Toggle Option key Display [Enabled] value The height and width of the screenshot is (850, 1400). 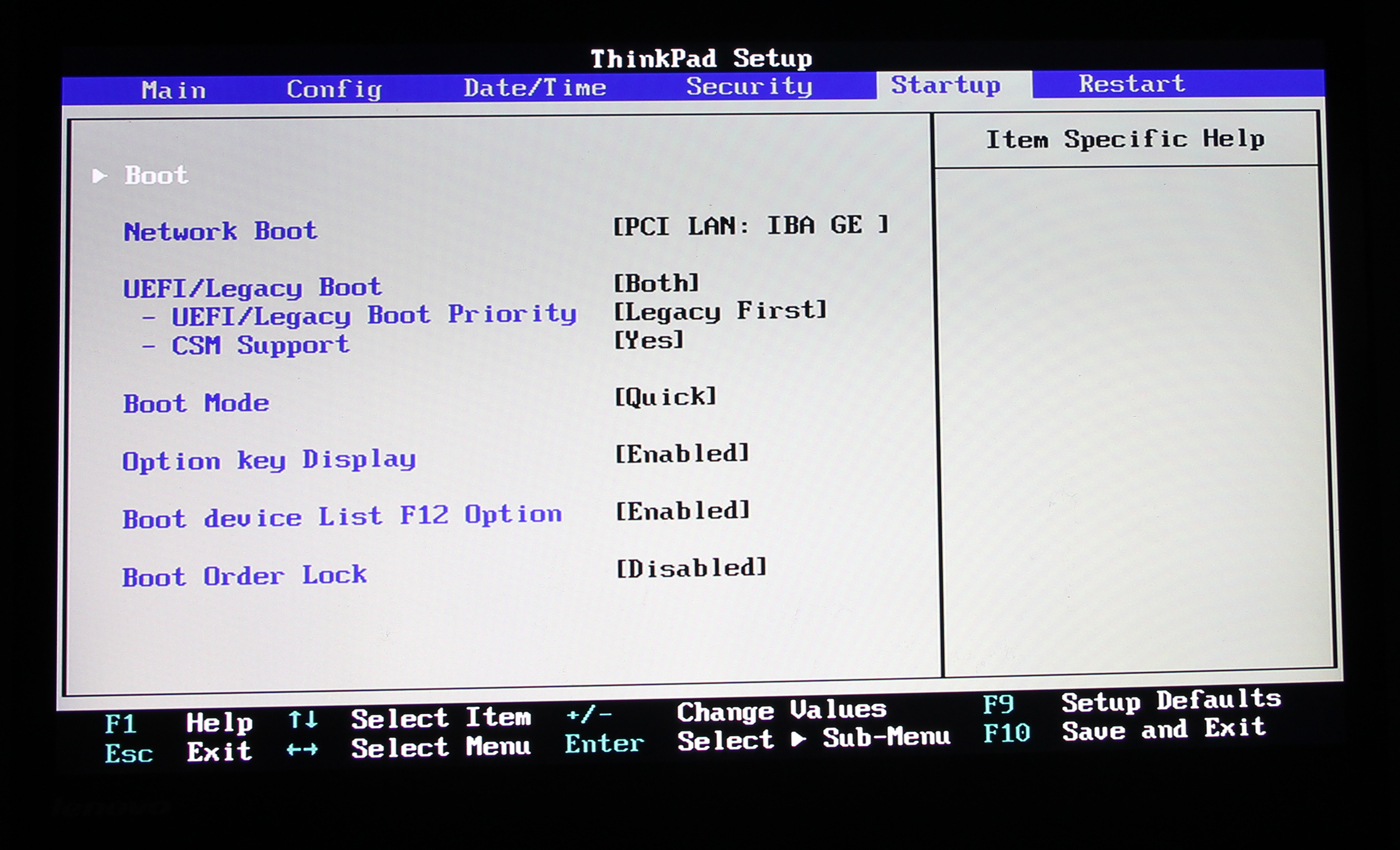(x=682, y=454)
